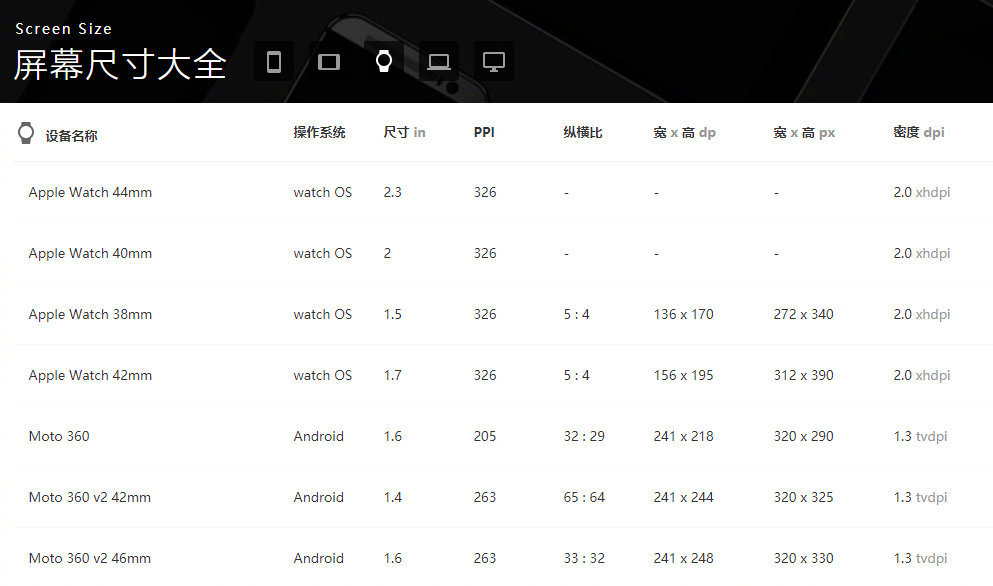The height and width of the screenshot is (586, 993).
Task: Click the 纵横比 column header
Action: coord(583,132)
